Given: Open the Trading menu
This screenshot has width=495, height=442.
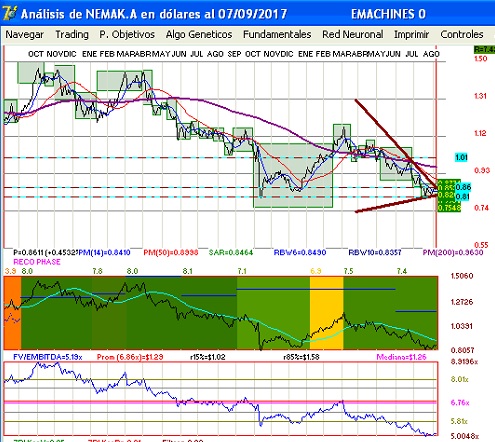Looking at the screenshot, I should point(72,34).
